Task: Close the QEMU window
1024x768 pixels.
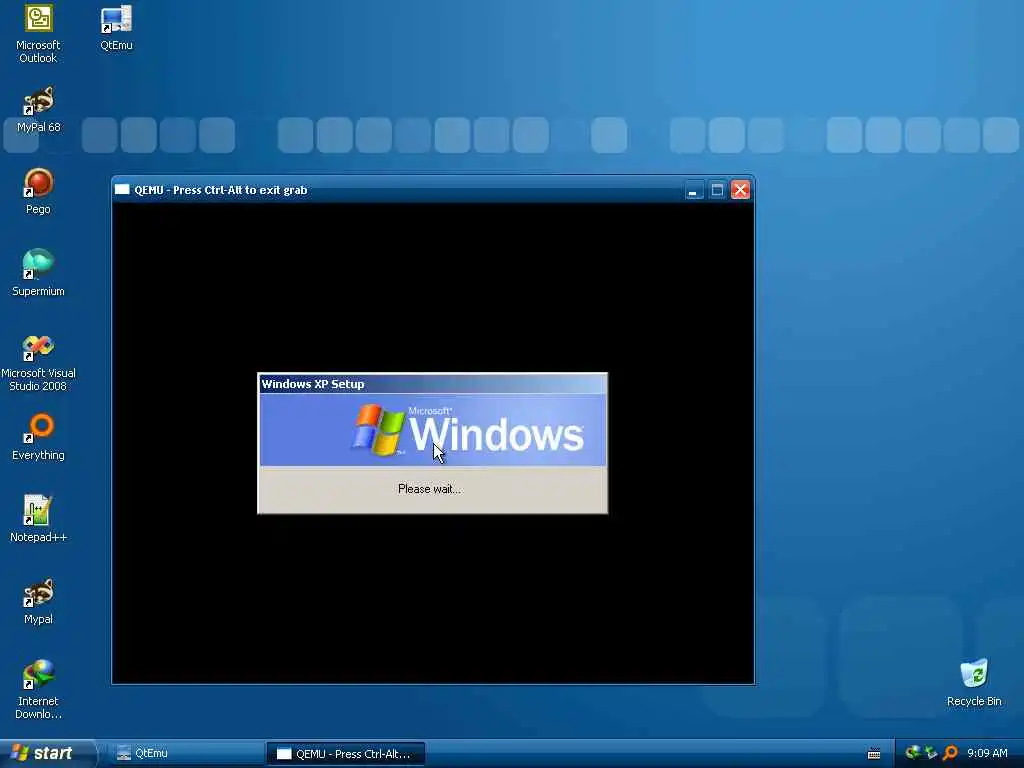Action: (x=740, y=190)
